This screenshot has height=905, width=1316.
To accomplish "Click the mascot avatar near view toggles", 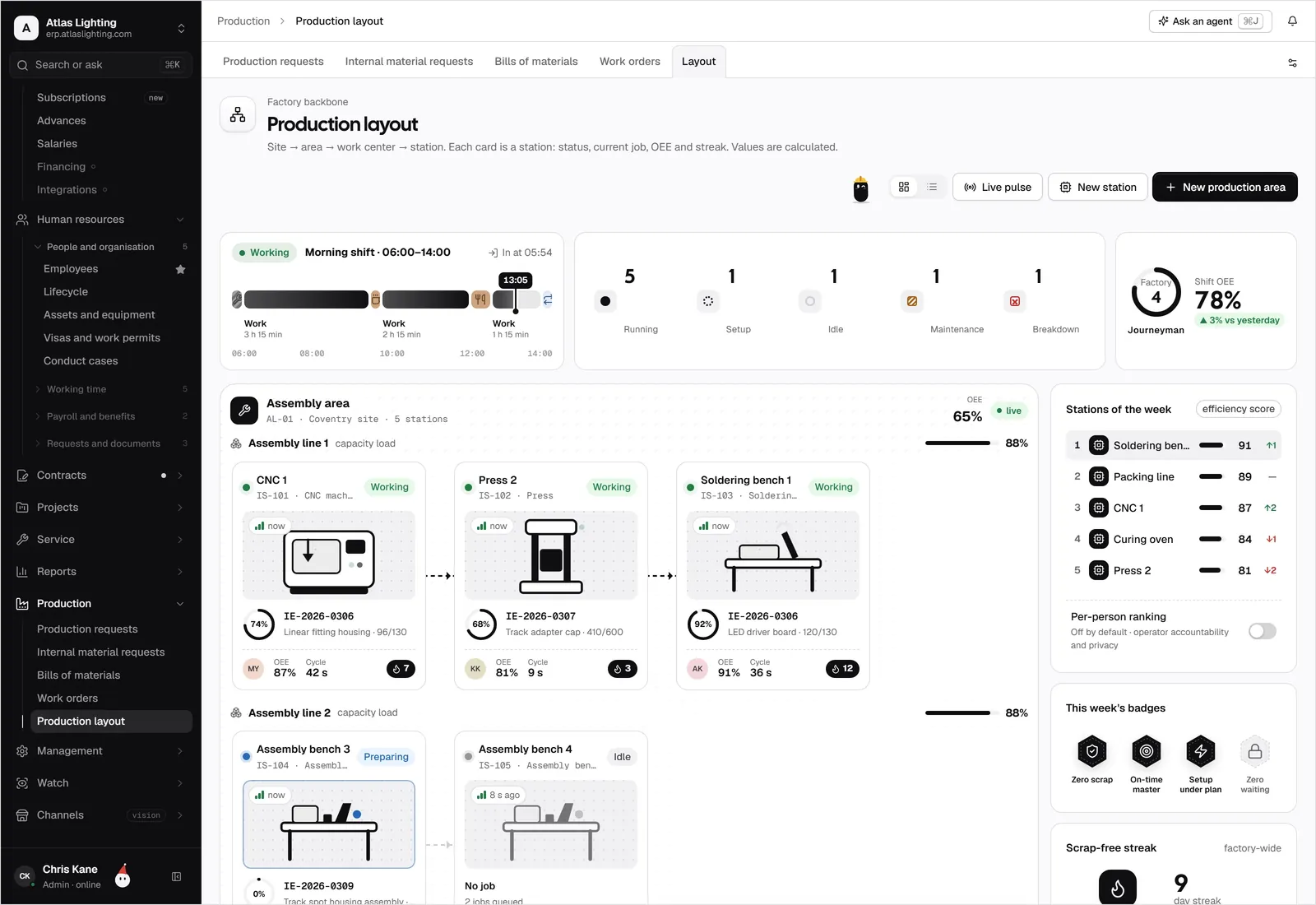I will pos(860,189).
